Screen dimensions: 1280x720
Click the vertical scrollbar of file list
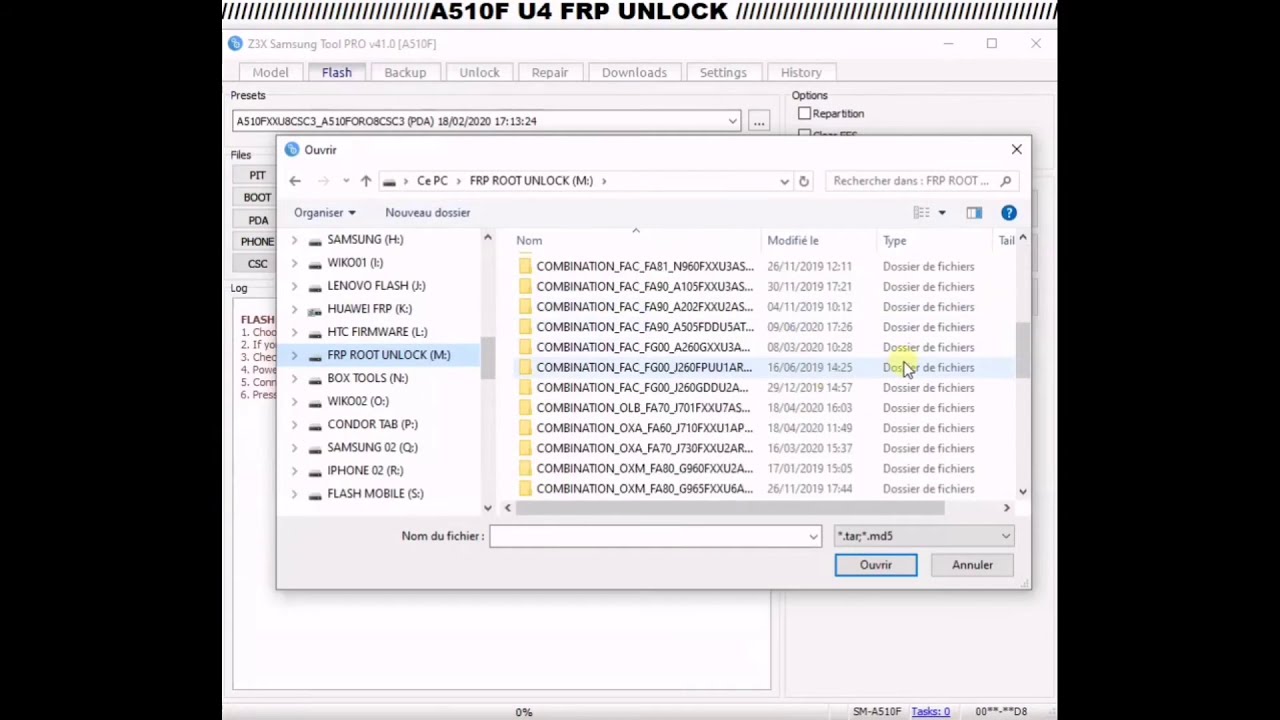(1022, 350)
